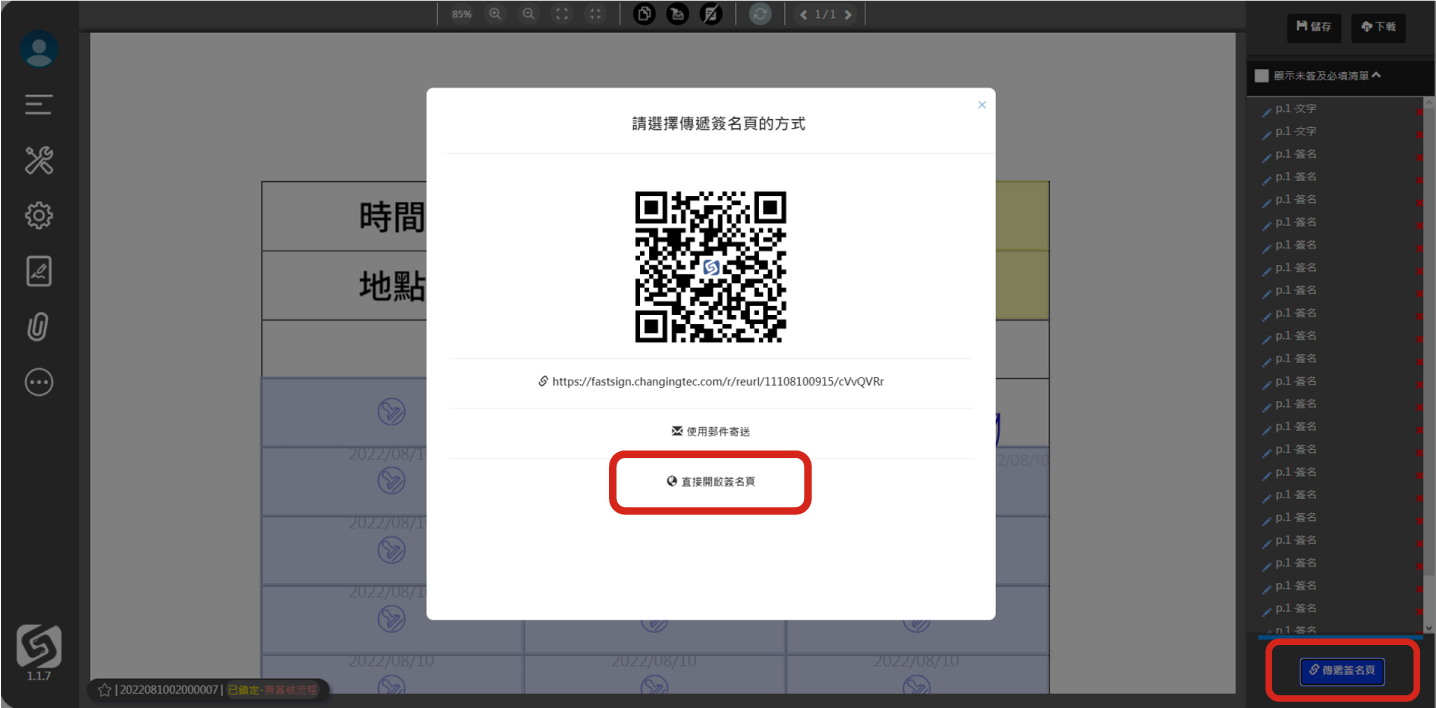Expand the sidebar hamburger menu
1436x708 pixels.
tap(39, 104)
